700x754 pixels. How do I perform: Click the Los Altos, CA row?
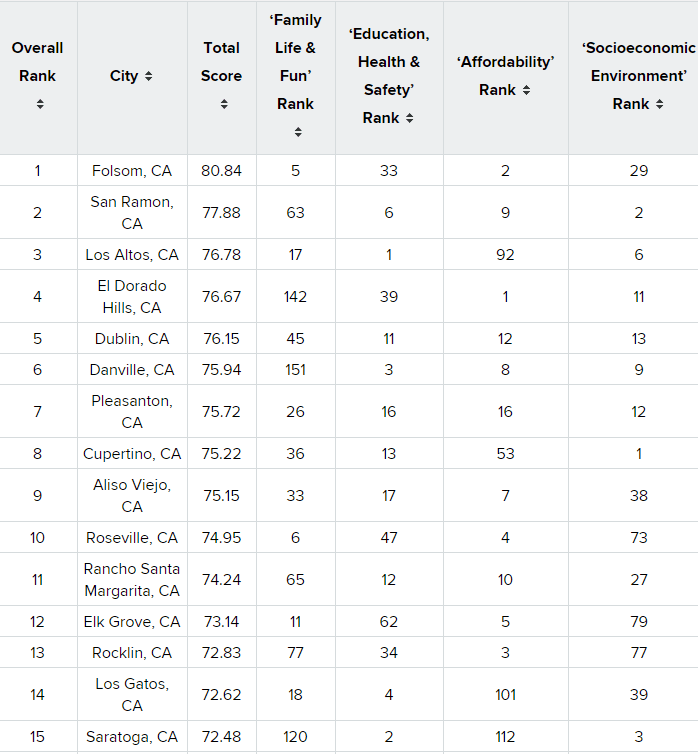(x=132, y=255)
